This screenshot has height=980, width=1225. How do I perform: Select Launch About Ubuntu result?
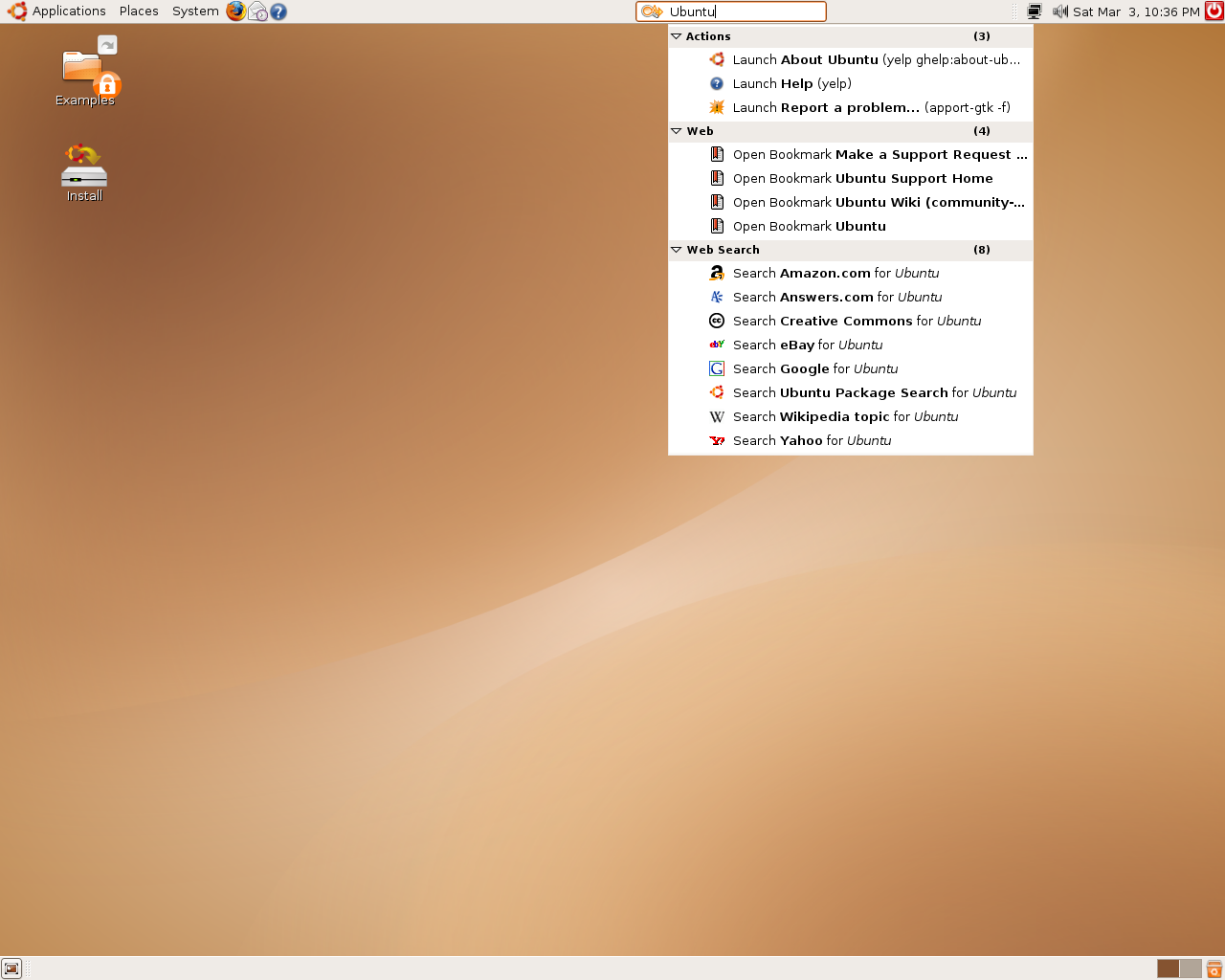click(851, 59)
